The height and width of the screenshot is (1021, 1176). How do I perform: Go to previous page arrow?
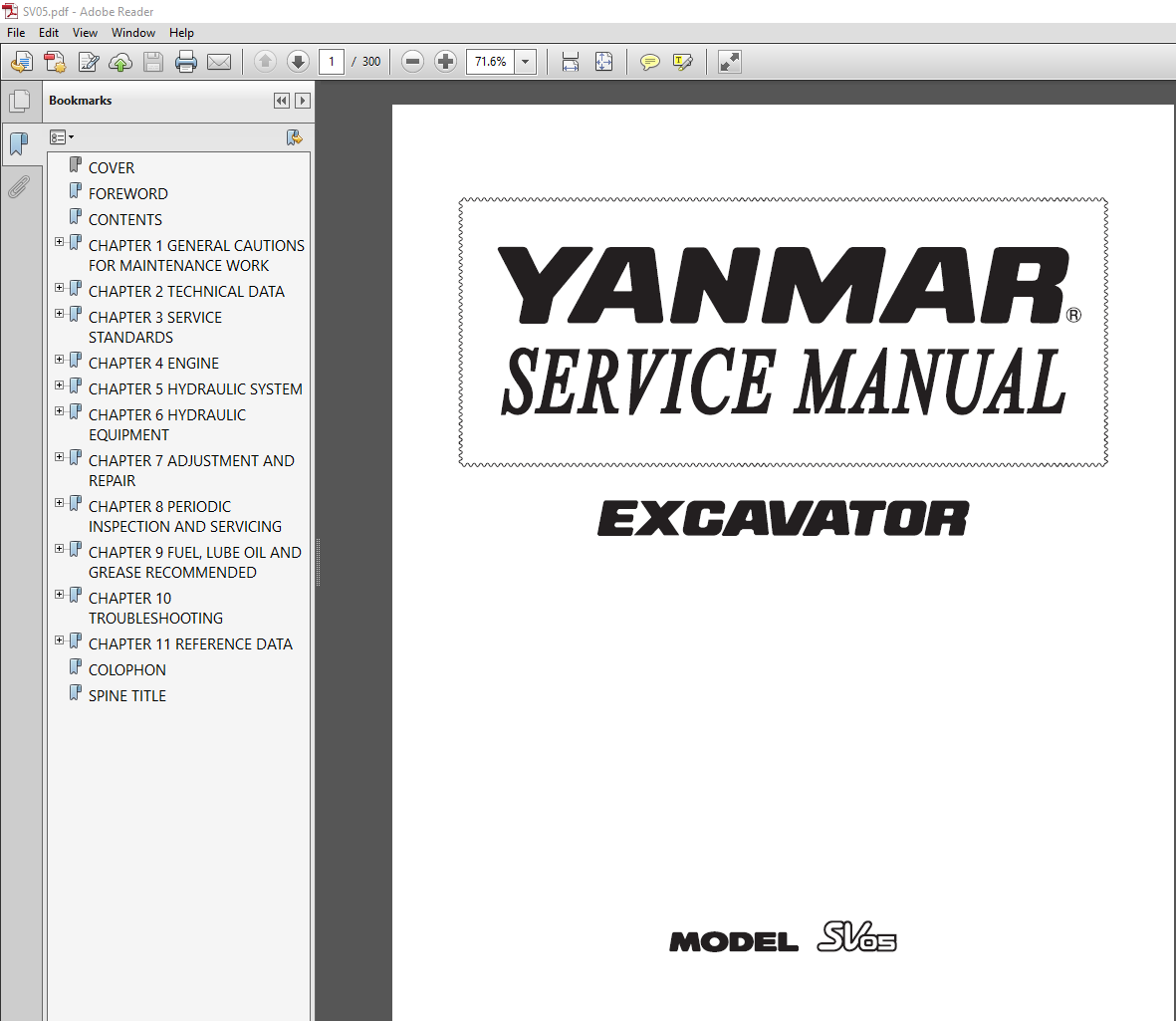click(x=265, y=62)
